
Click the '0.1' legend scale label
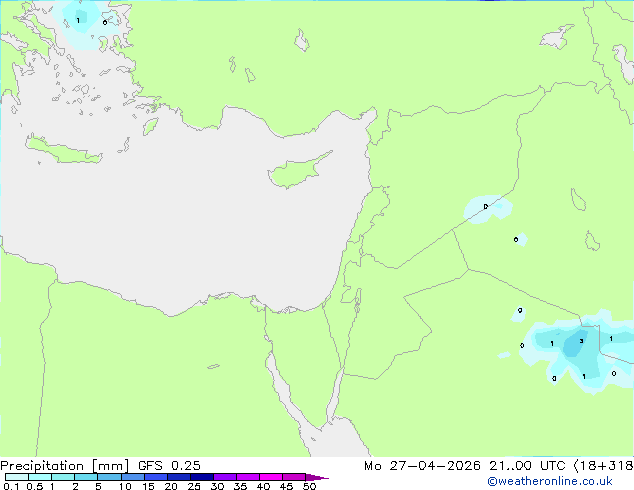tap(11, 486)
